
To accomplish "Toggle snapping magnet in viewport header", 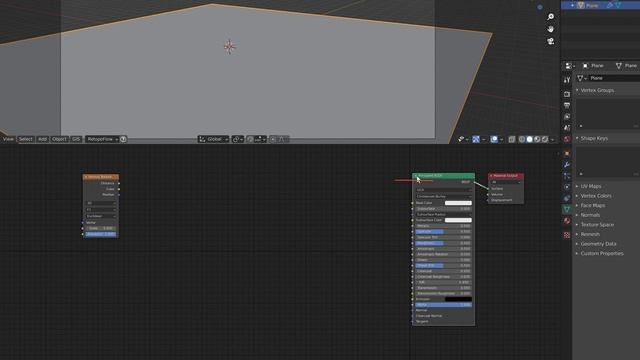I will pyautogui.click(x=250, y=139).
